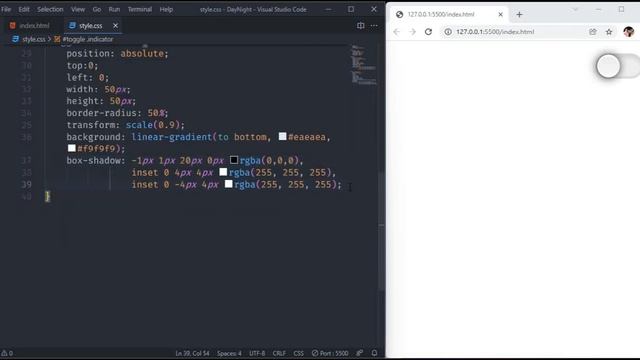Open color picker for #f9f9f9 swatch
The image size is (640, 360).
(72, 148)
